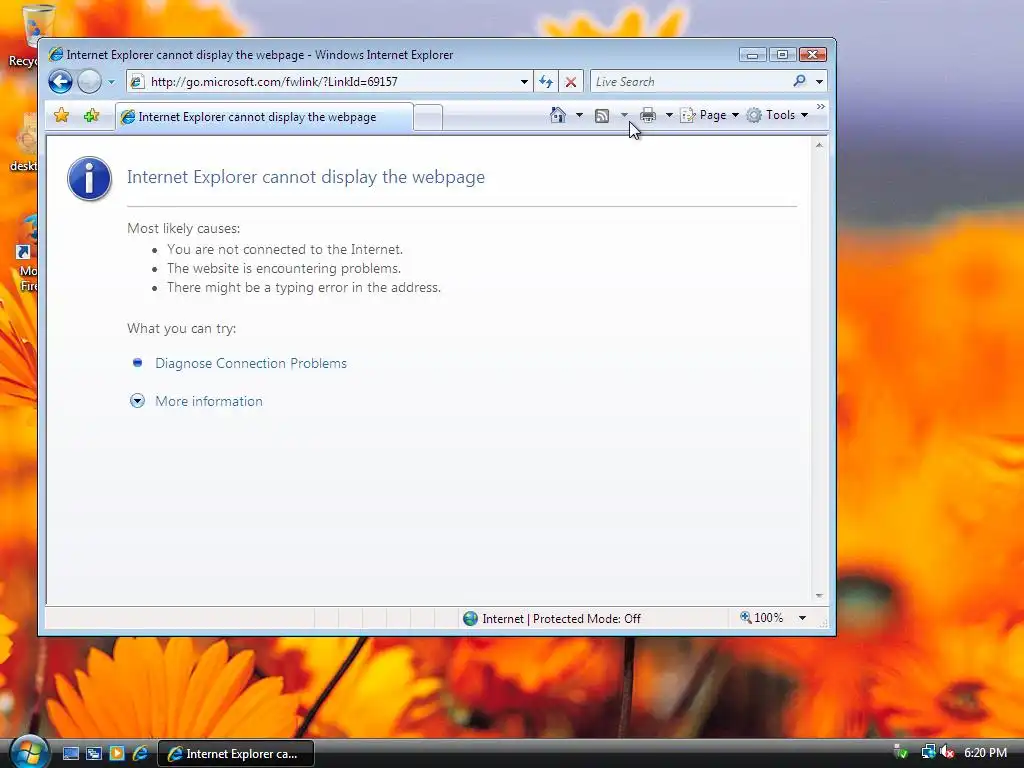Click into the address bar URL field
1024x768 pixels.
click(330, 82)
